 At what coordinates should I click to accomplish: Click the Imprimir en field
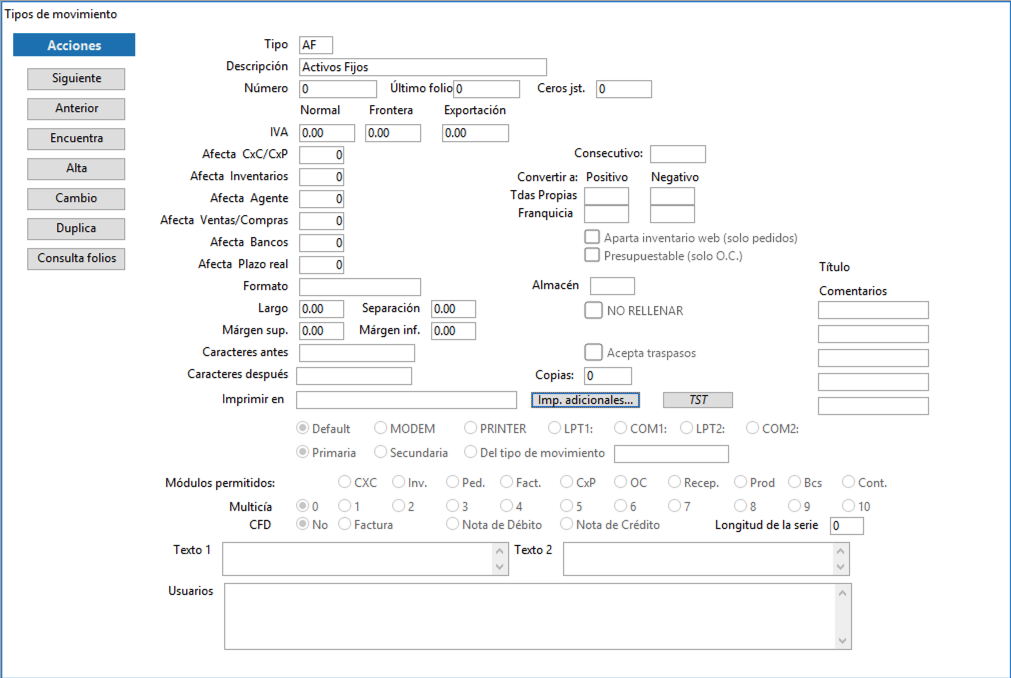(x=406, y=400)
